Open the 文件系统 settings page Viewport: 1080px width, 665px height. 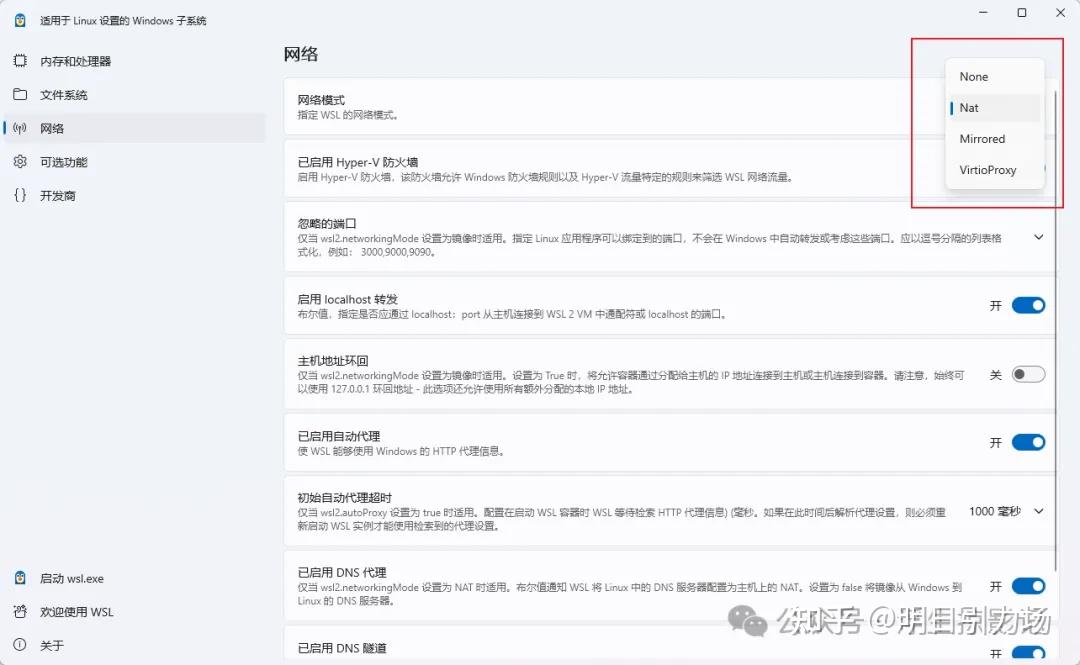(x=134, y=94)
